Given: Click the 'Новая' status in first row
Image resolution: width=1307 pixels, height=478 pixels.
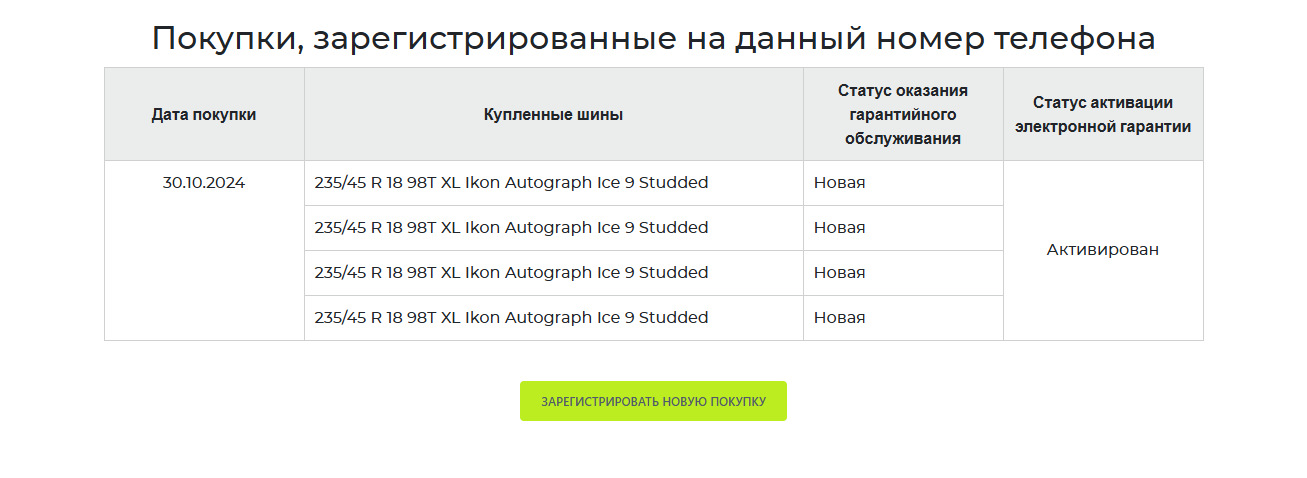Looking at the screenshot, I should tap(839, 183).
